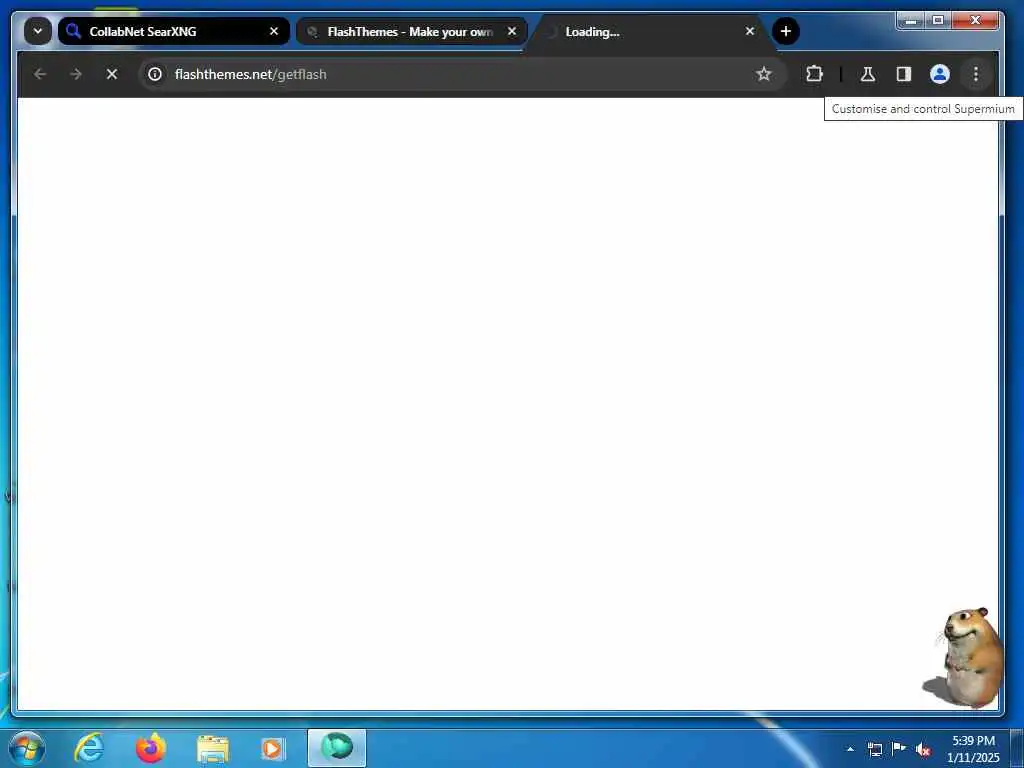The height and width of the screenshot is (768, 1024).
Task: Open the clock showing 5:39 PM
Action: [973, 749]
